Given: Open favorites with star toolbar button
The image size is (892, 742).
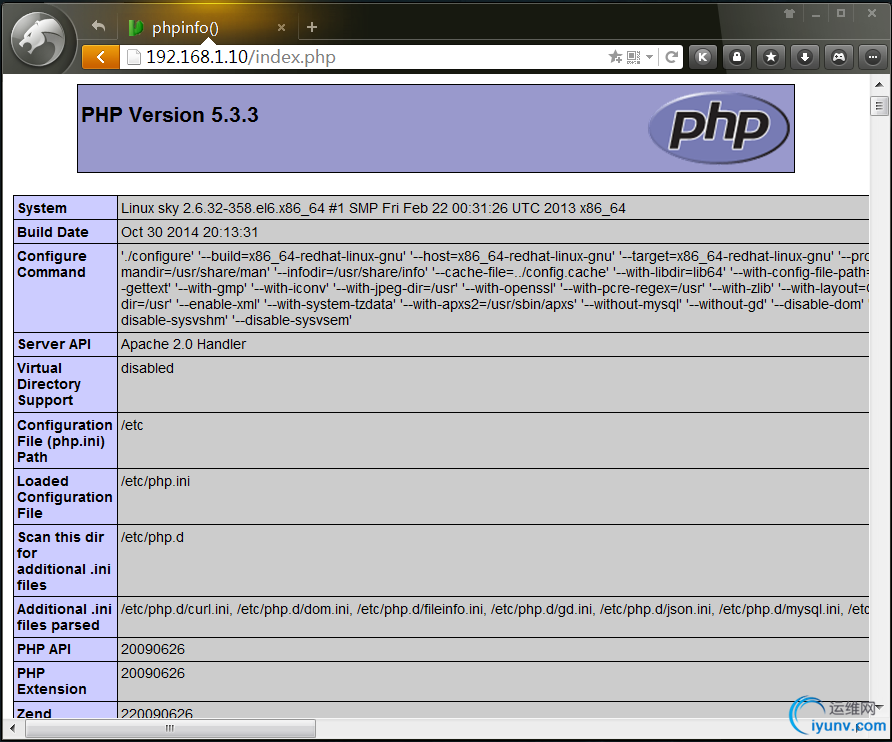Looking at the screenshot, I should tap(771, 57).
